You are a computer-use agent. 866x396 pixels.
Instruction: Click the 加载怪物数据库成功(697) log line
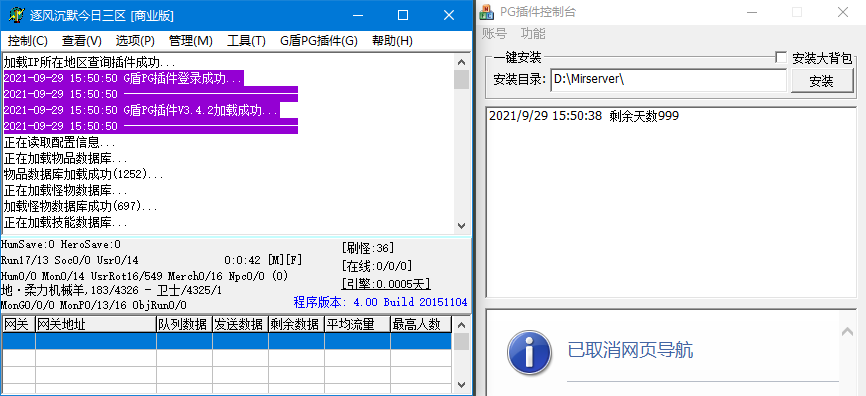(x=81, y=207)
